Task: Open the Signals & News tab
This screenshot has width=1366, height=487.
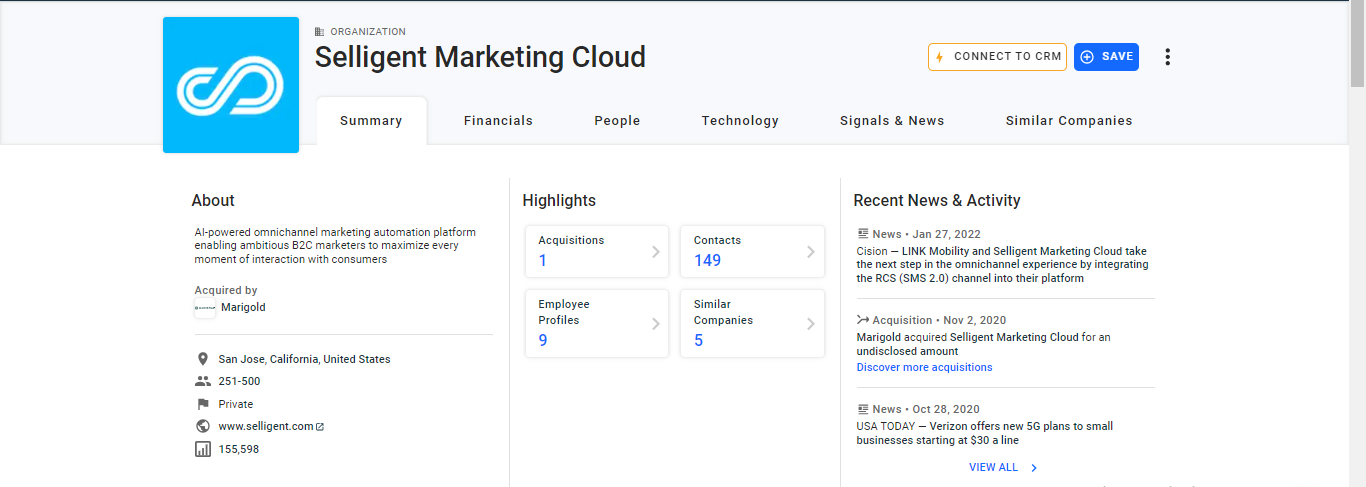Action: click(x=892, y=121)
